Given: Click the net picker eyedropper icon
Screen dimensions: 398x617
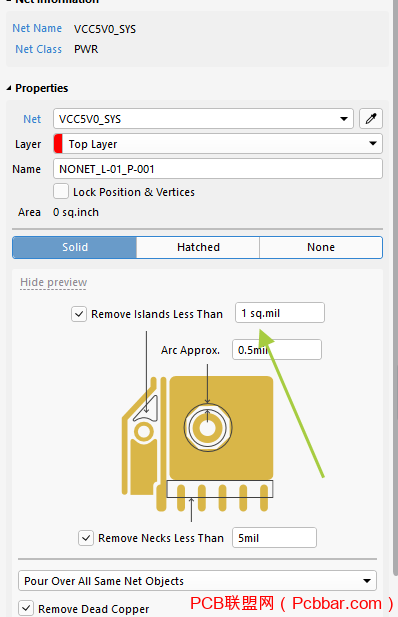Looking at the screenshot, I should click(371, 119).
